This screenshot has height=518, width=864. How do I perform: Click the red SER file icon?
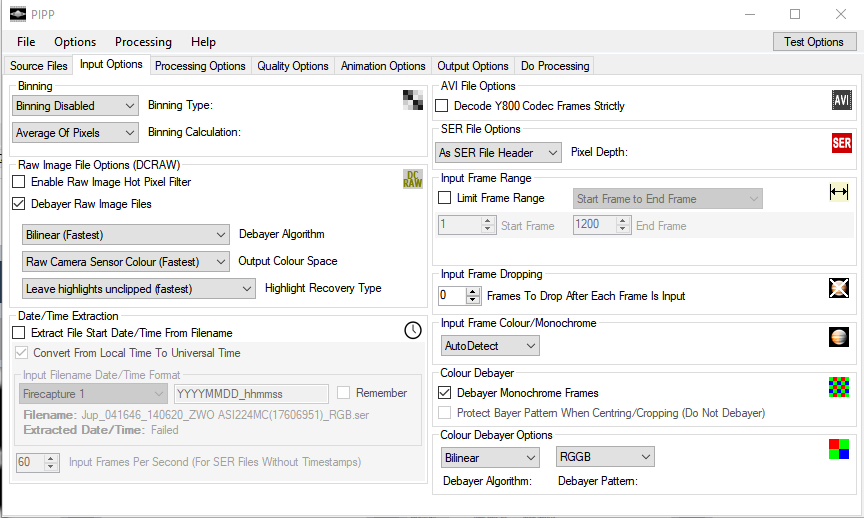click(x=842, y=143)
